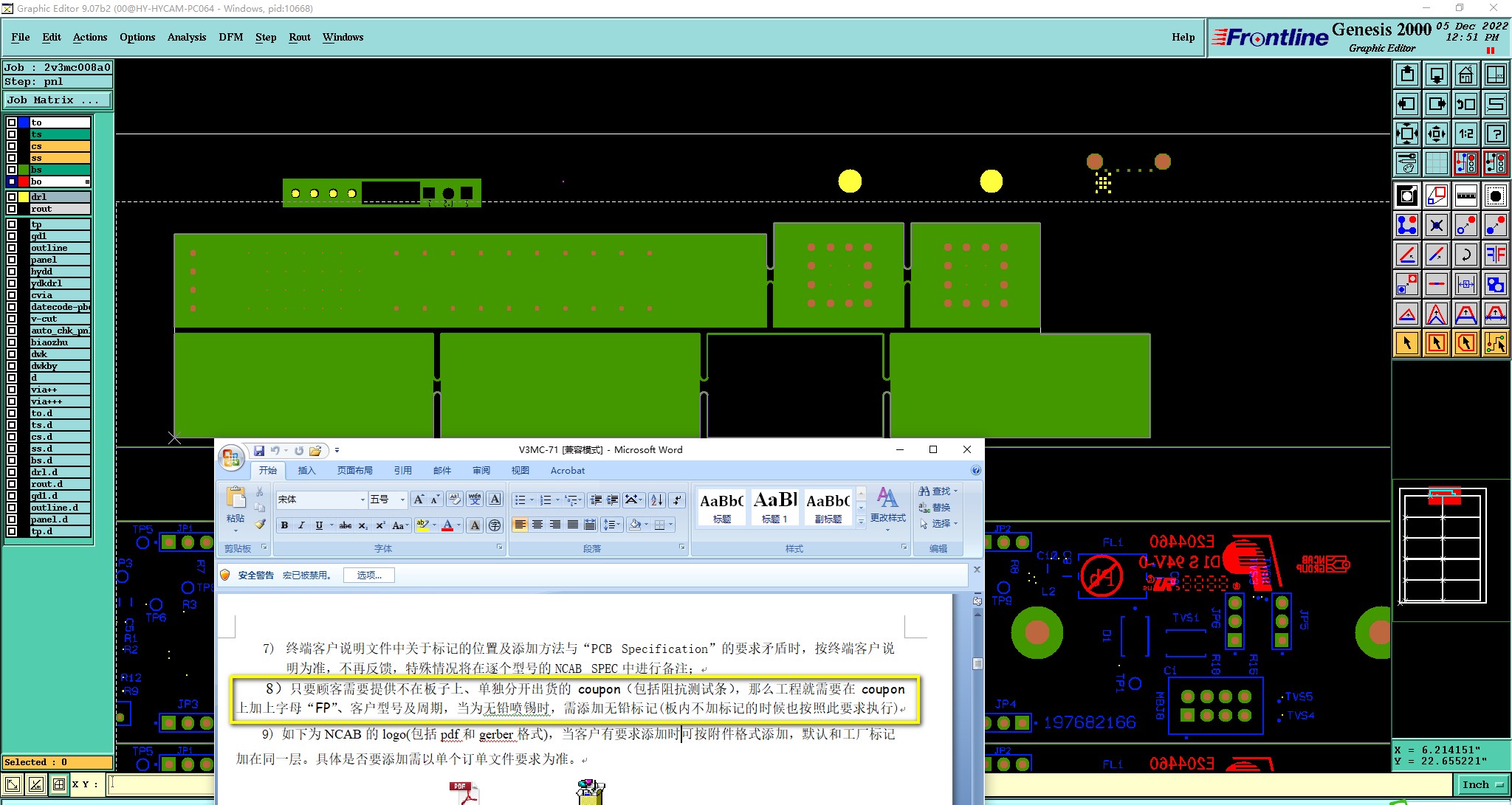Click the Job Matrix button

click(x=58, y=100)
